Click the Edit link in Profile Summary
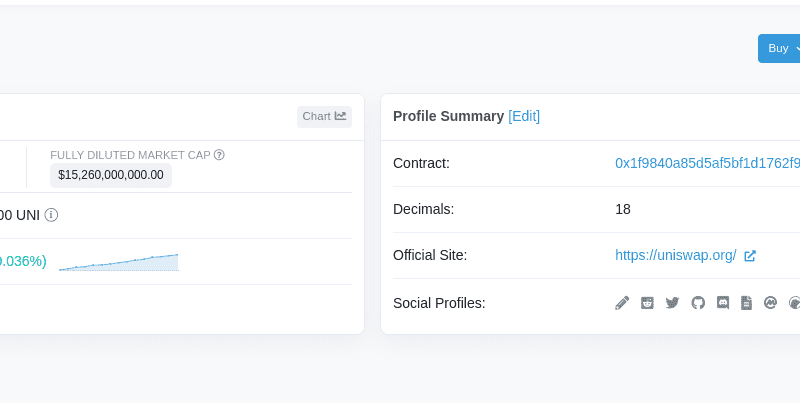Image resolution: width=800 pixels, height=403 pixels. [524, 116]
